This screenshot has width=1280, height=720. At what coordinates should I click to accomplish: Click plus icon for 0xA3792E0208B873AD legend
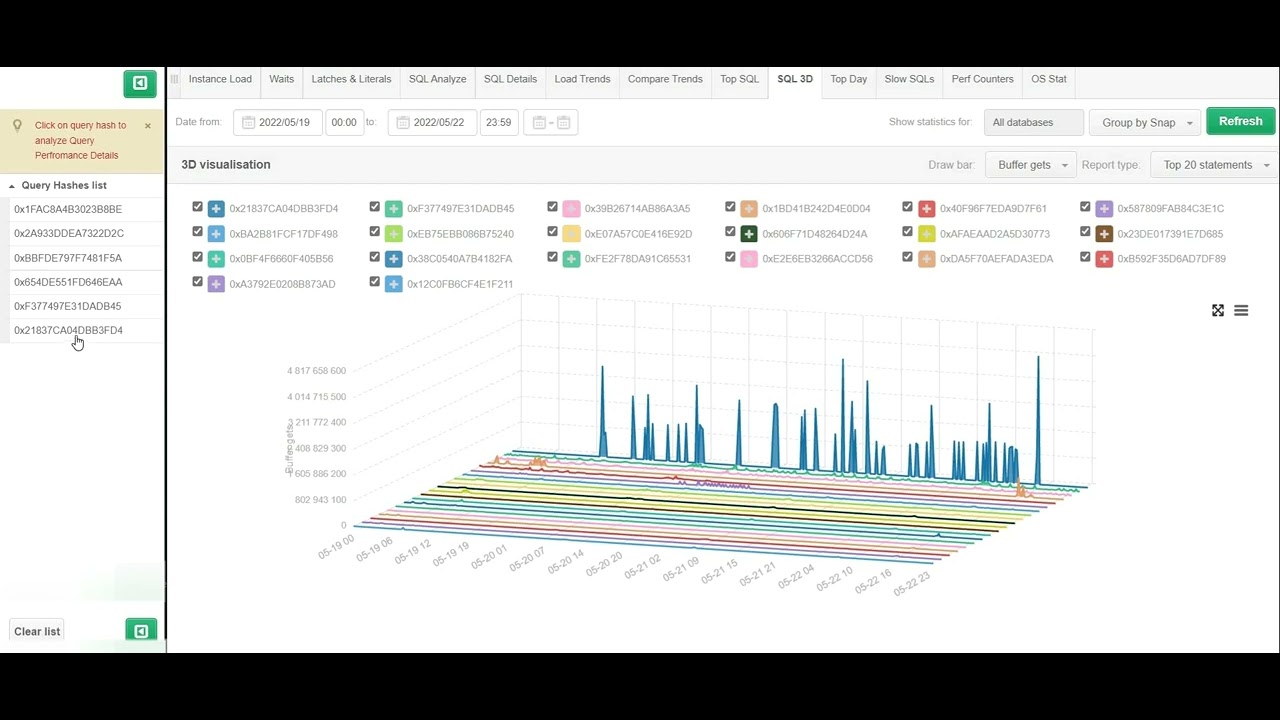(x=216, y=284)
